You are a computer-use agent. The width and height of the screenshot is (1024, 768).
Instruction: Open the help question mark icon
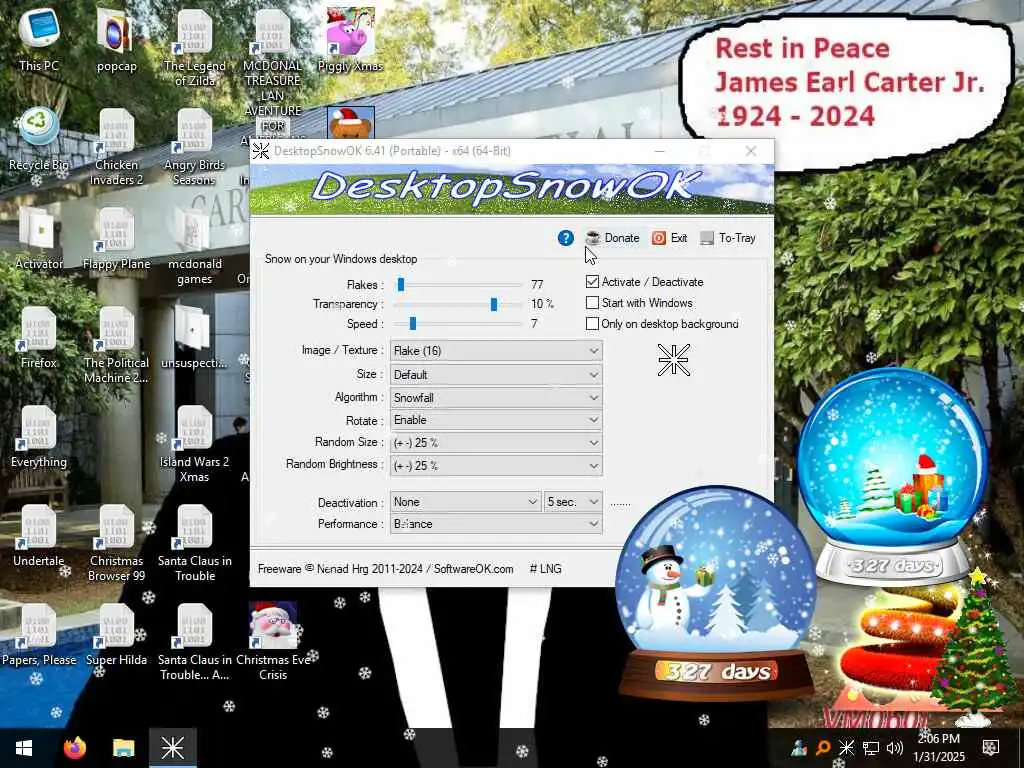tap(566, 238)
